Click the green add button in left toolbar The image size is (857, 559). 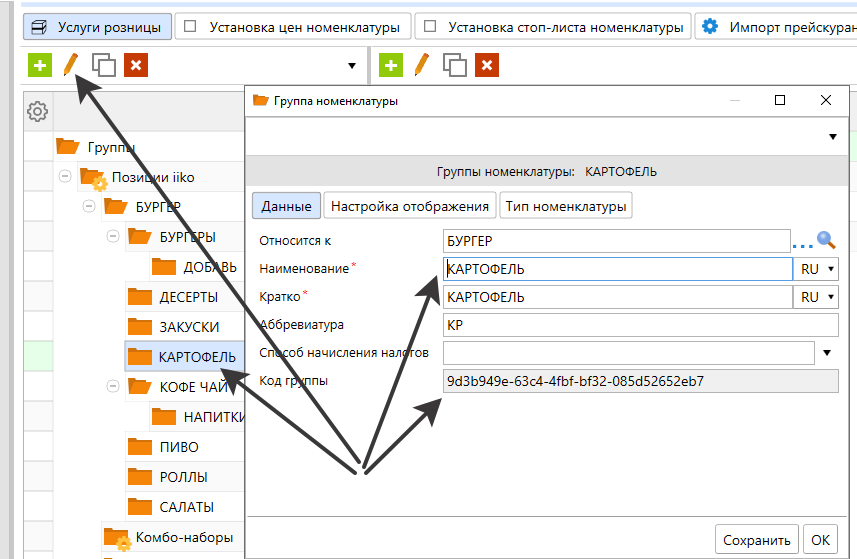click(x=40, y=66)
